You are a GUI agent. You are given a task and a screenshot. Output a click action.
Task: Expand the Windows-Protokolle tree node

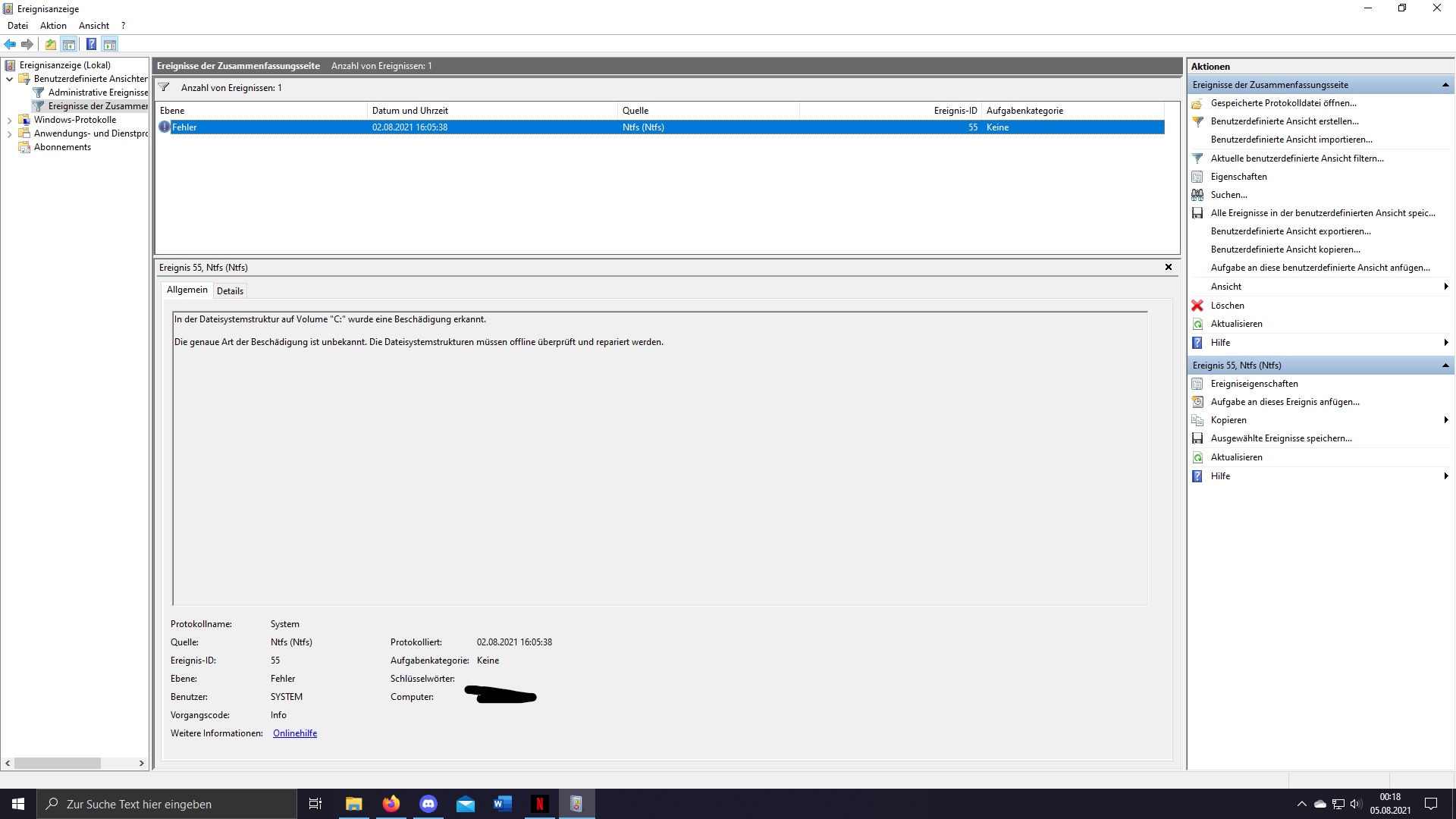8,119
